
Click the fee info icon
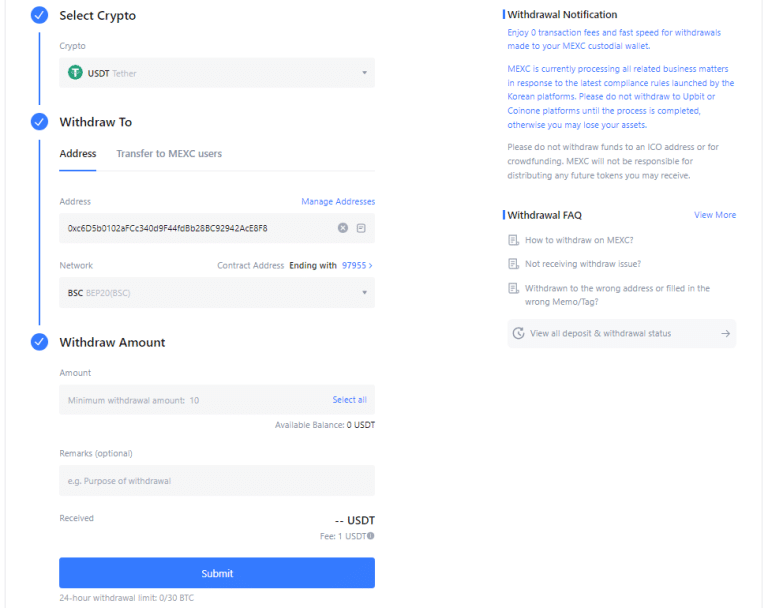pyautogui.click(x=371, y=535)
